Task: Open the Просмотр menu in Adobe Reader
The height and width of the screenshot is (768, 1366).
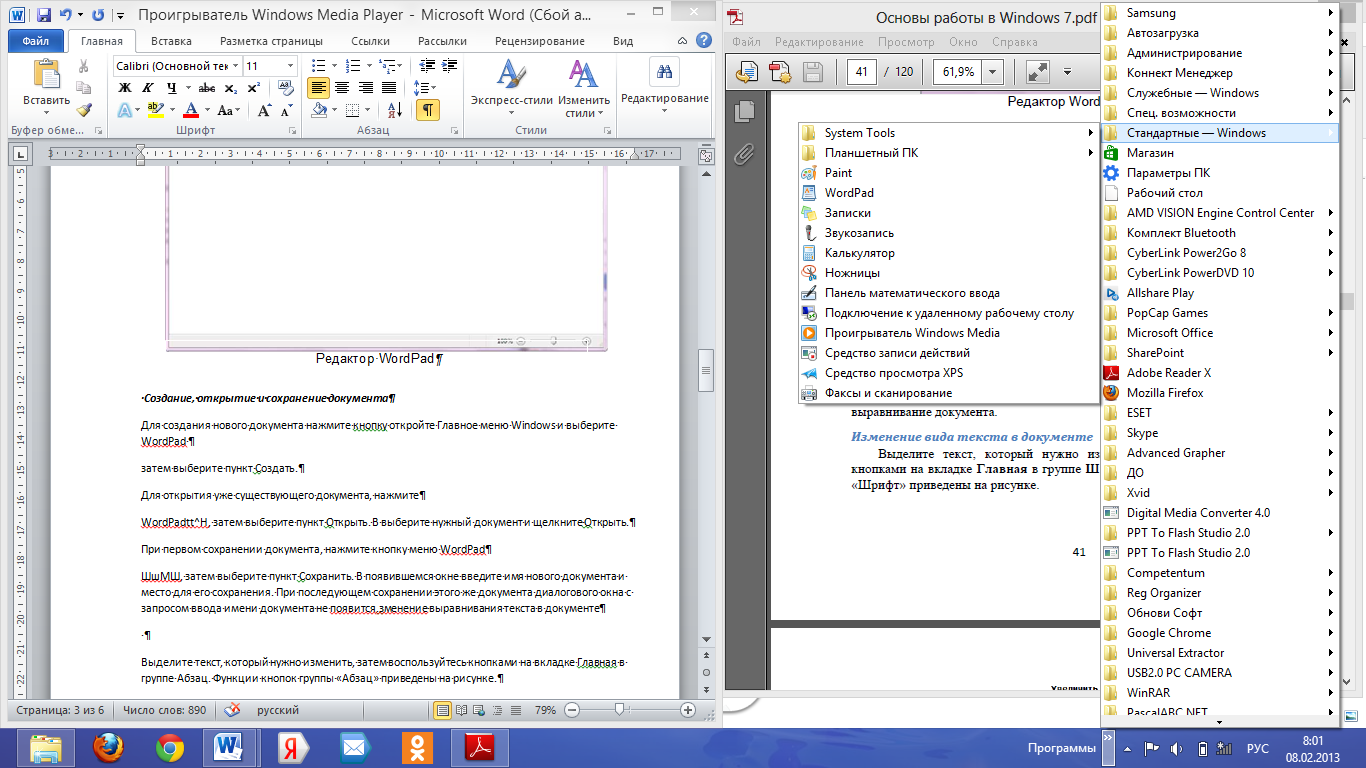Action: coord(906,42)
